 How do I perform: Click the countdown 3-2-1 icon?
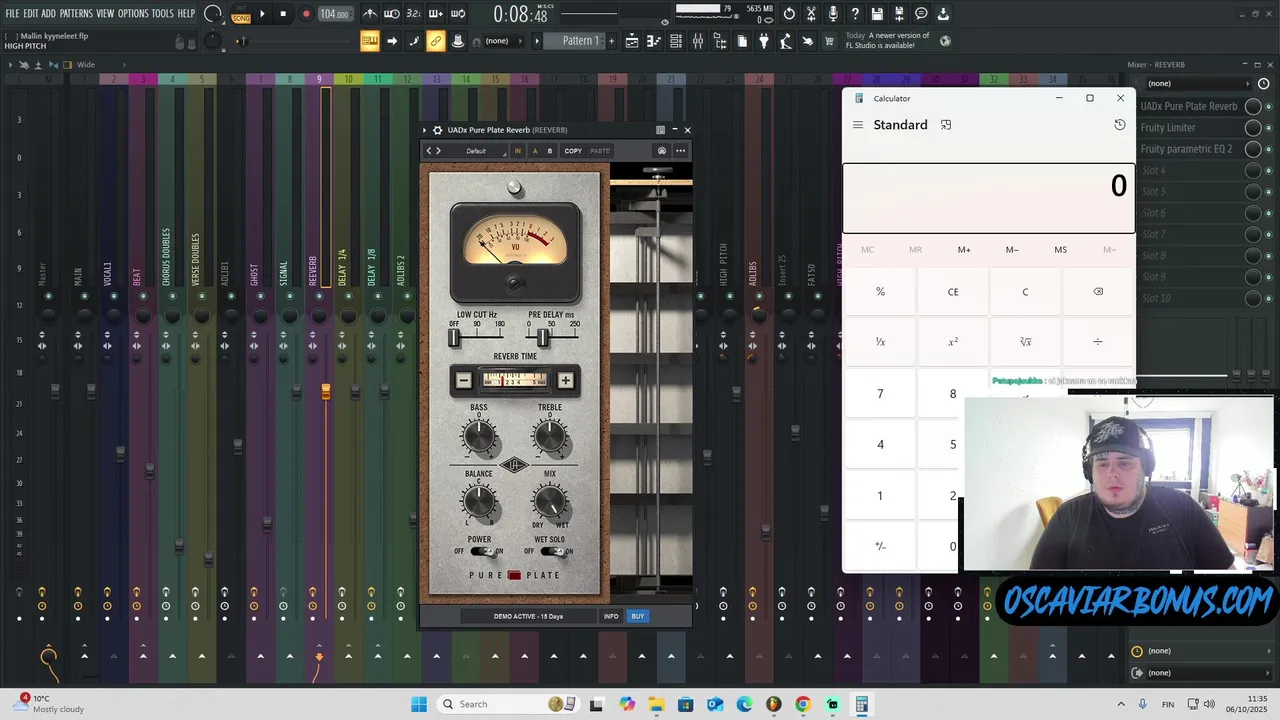pyautogui.click(x=413, y=14)
